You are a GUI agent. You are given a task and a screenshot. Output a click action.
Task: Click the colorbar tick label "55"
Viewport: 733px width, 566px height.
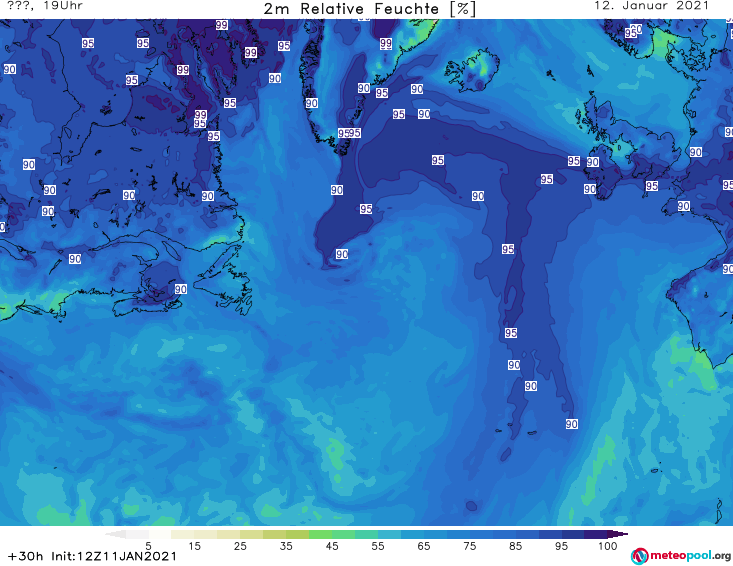click(x=378, y=546)
